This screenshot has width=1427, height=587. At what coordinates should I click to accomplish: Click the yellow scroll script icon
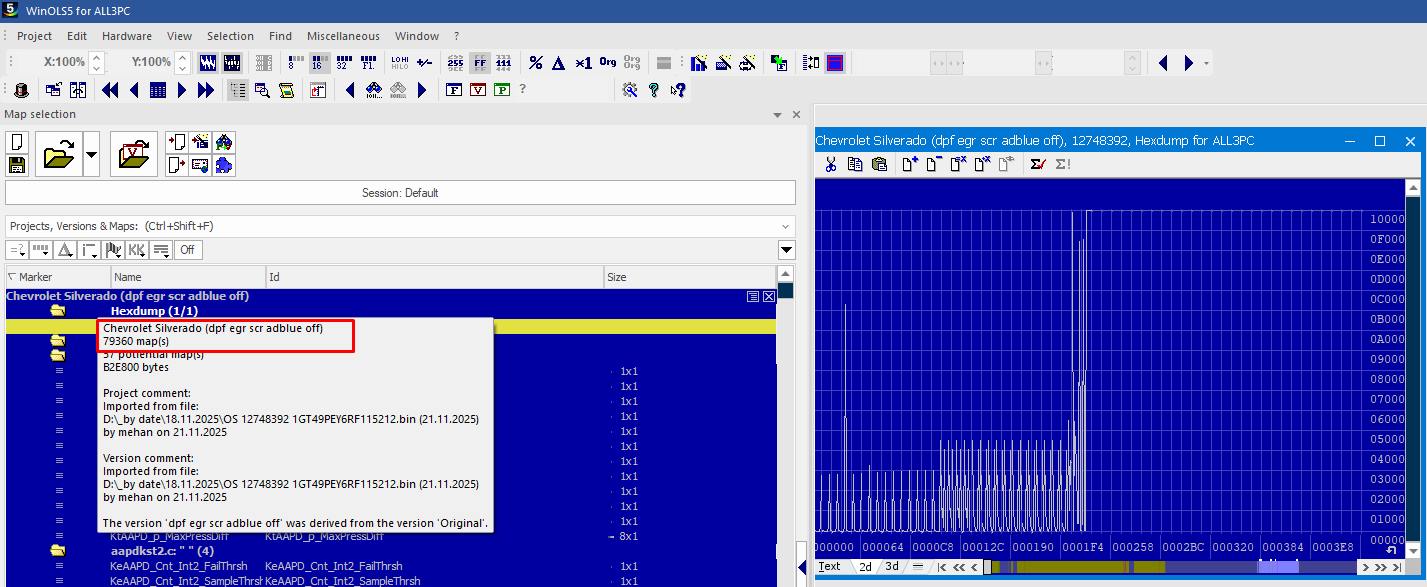[286, 90]
